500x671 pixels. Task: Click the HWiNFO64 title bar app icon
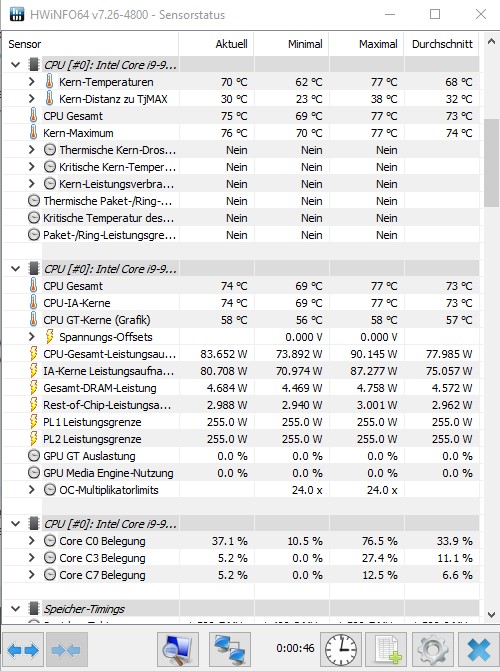[17, 14]
